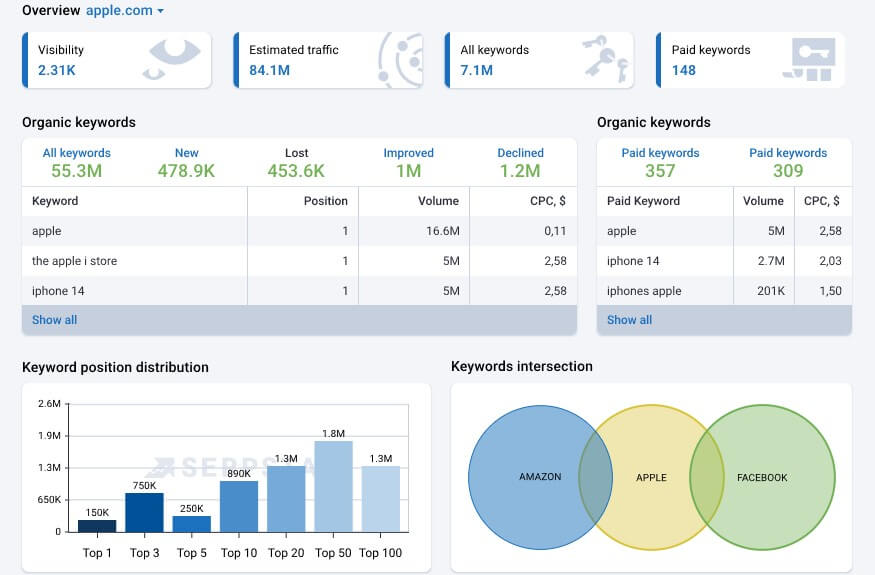Screen dimensions: 875x575
Task: Click 'iphones apple' paid keyword row
Action: 724,291
